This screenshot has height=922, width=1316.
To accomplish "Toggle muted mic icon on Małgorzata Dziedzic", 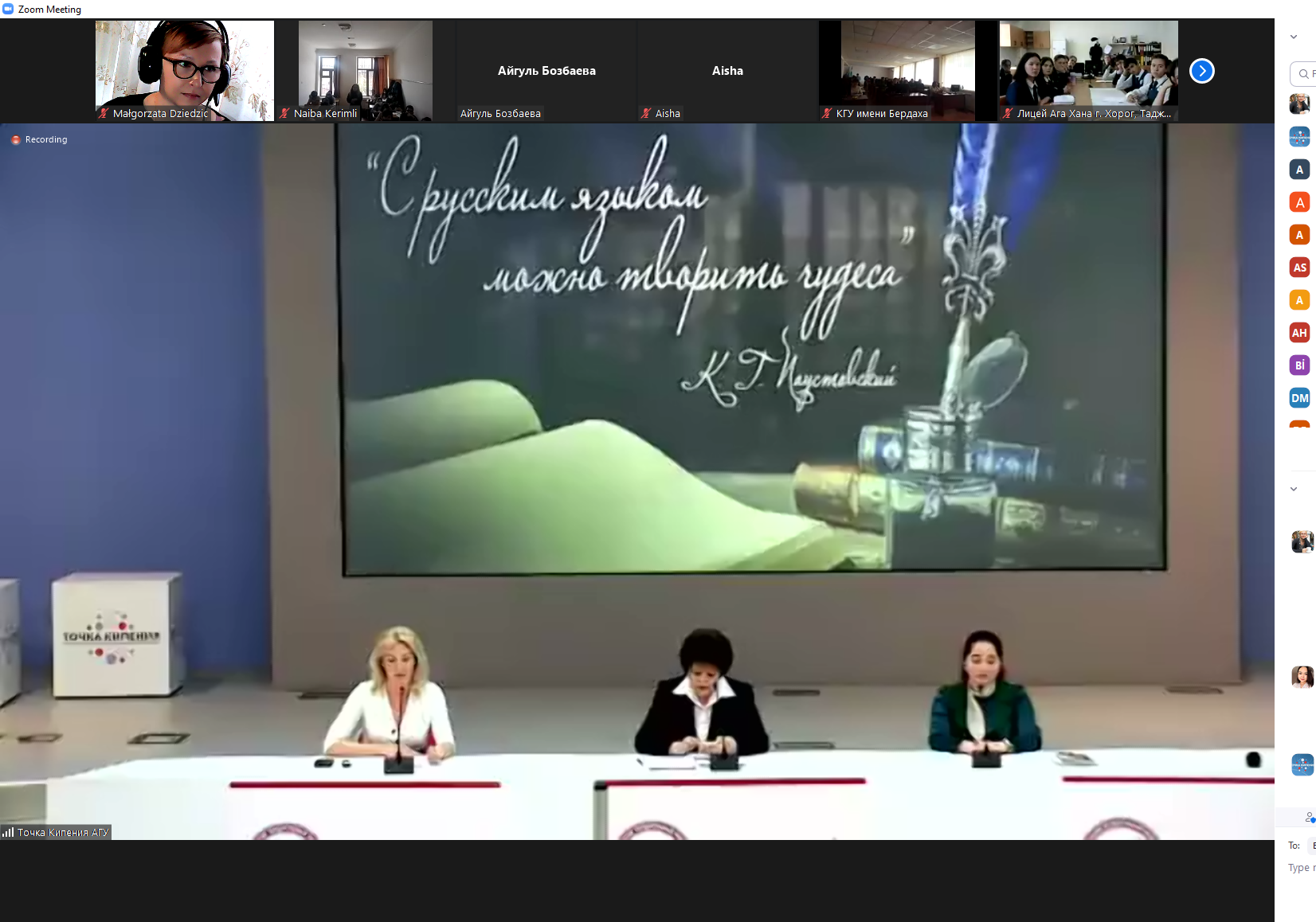I will 104,113.
